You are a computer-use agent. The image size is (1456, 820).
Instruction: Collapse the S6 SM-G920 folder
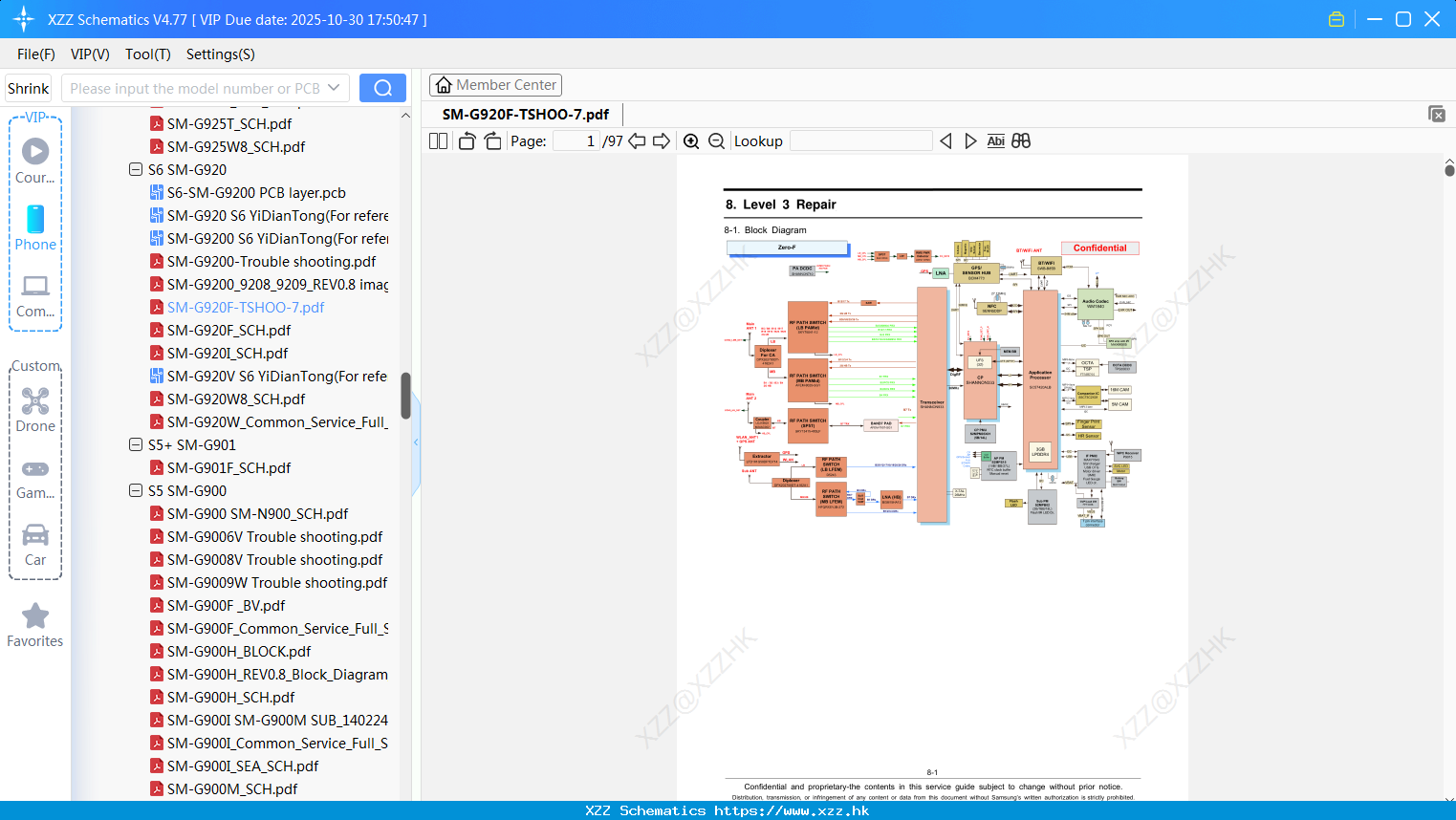tap(136, 169)
